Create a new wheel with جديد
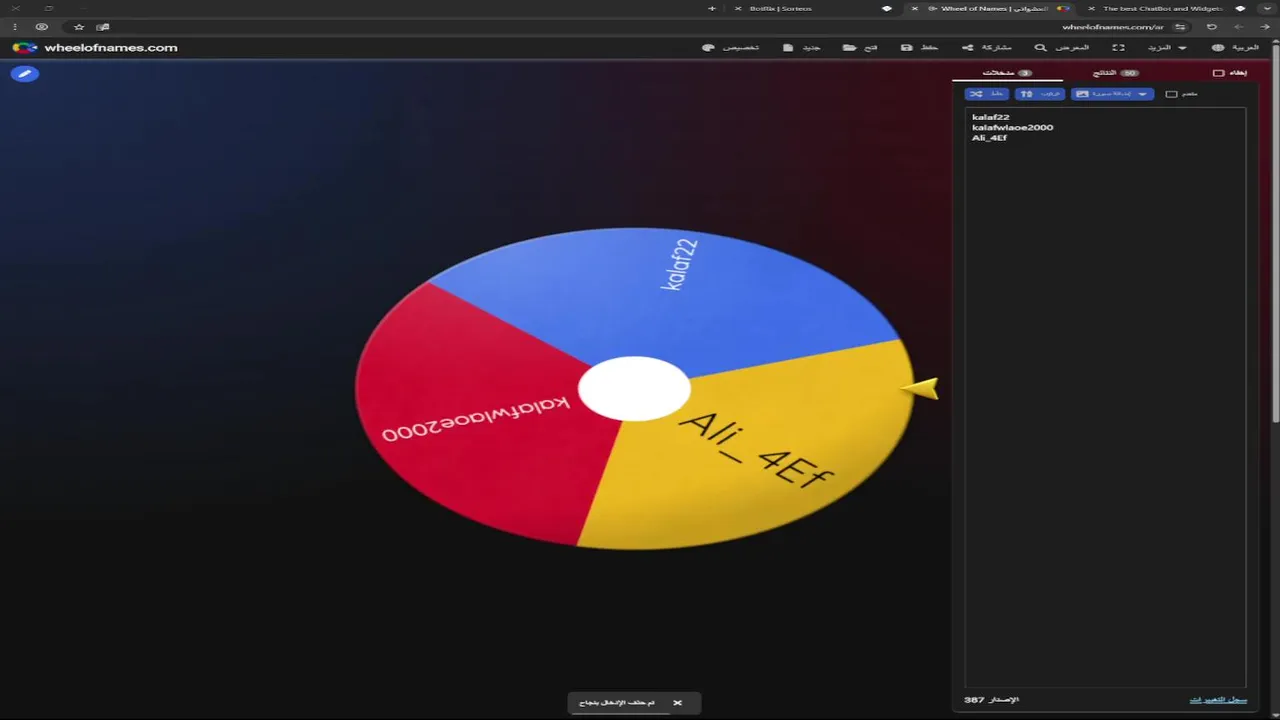Image resolution: width=1280 pixels, height=720 pixels. (802, 47)
